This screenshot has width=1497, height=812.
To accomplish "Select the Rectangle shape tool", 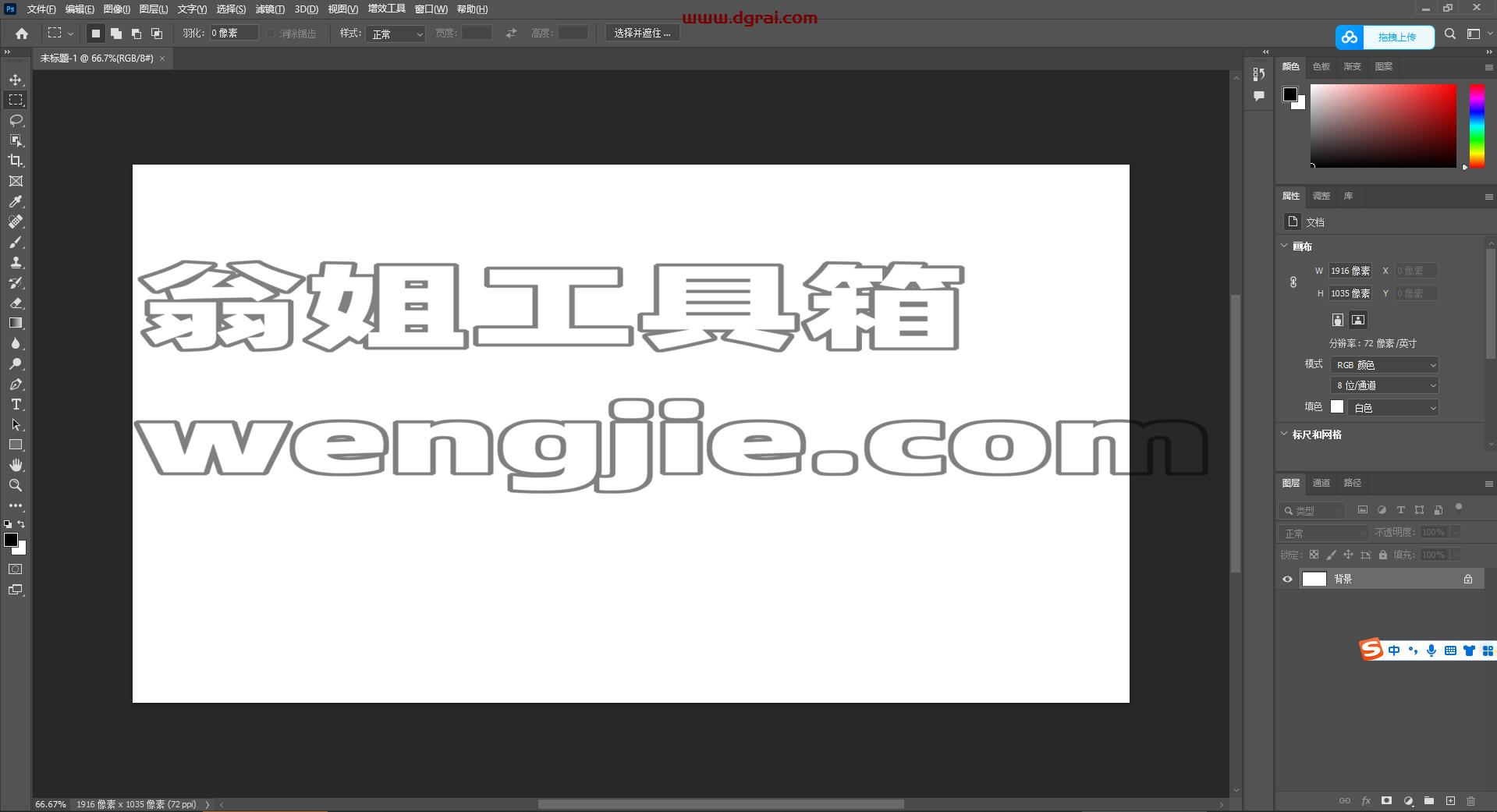I will 16,445.
